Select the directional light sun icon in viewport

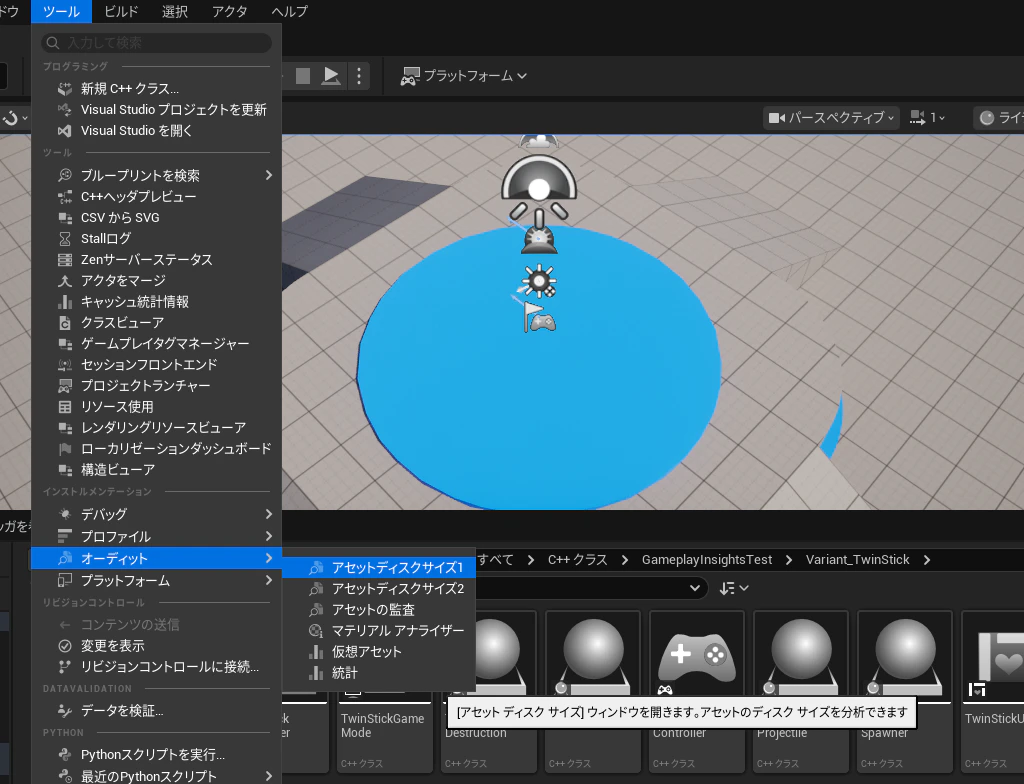(539, 282)
